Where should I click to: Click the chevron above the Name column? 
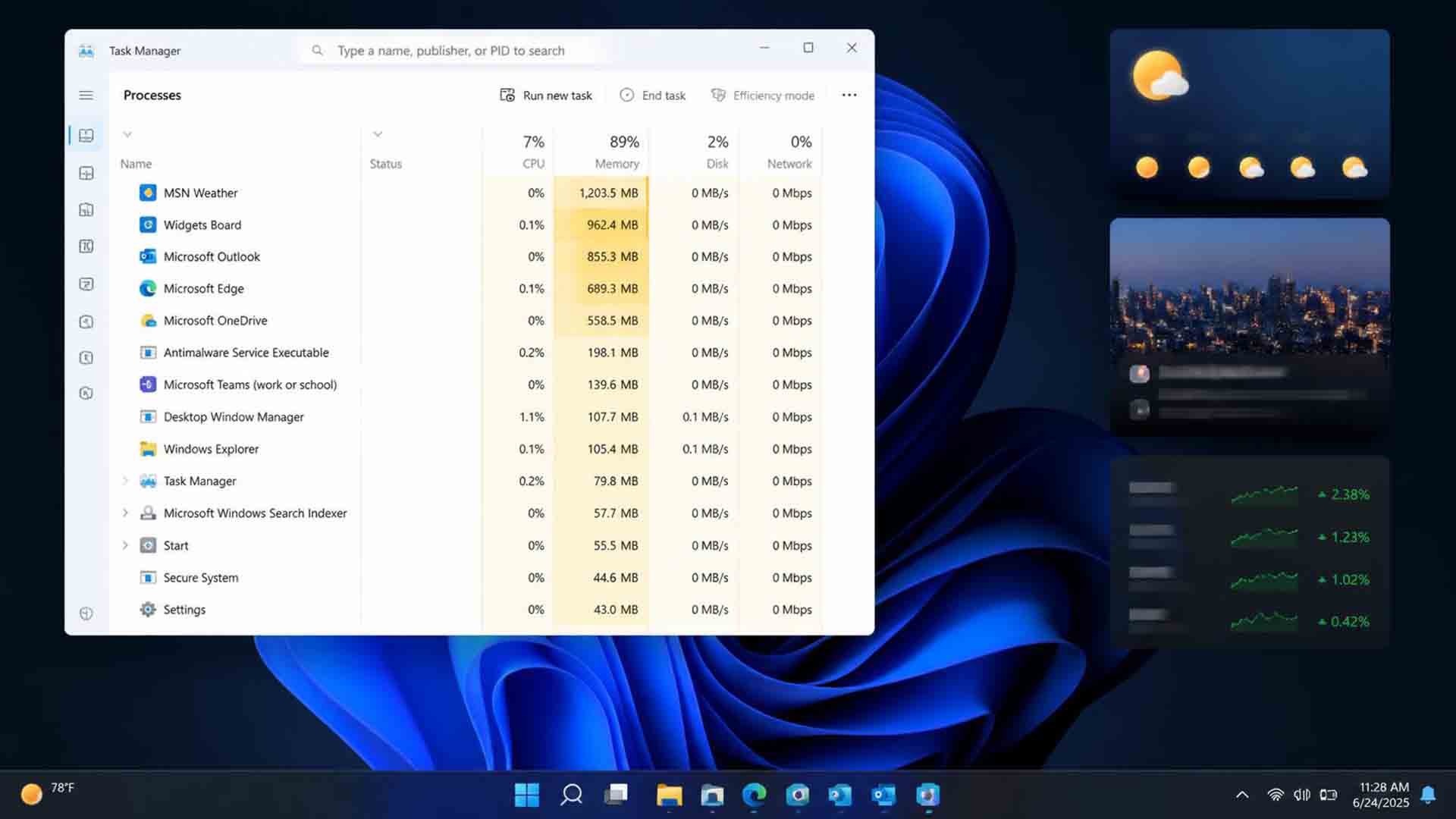coord(127,134)
